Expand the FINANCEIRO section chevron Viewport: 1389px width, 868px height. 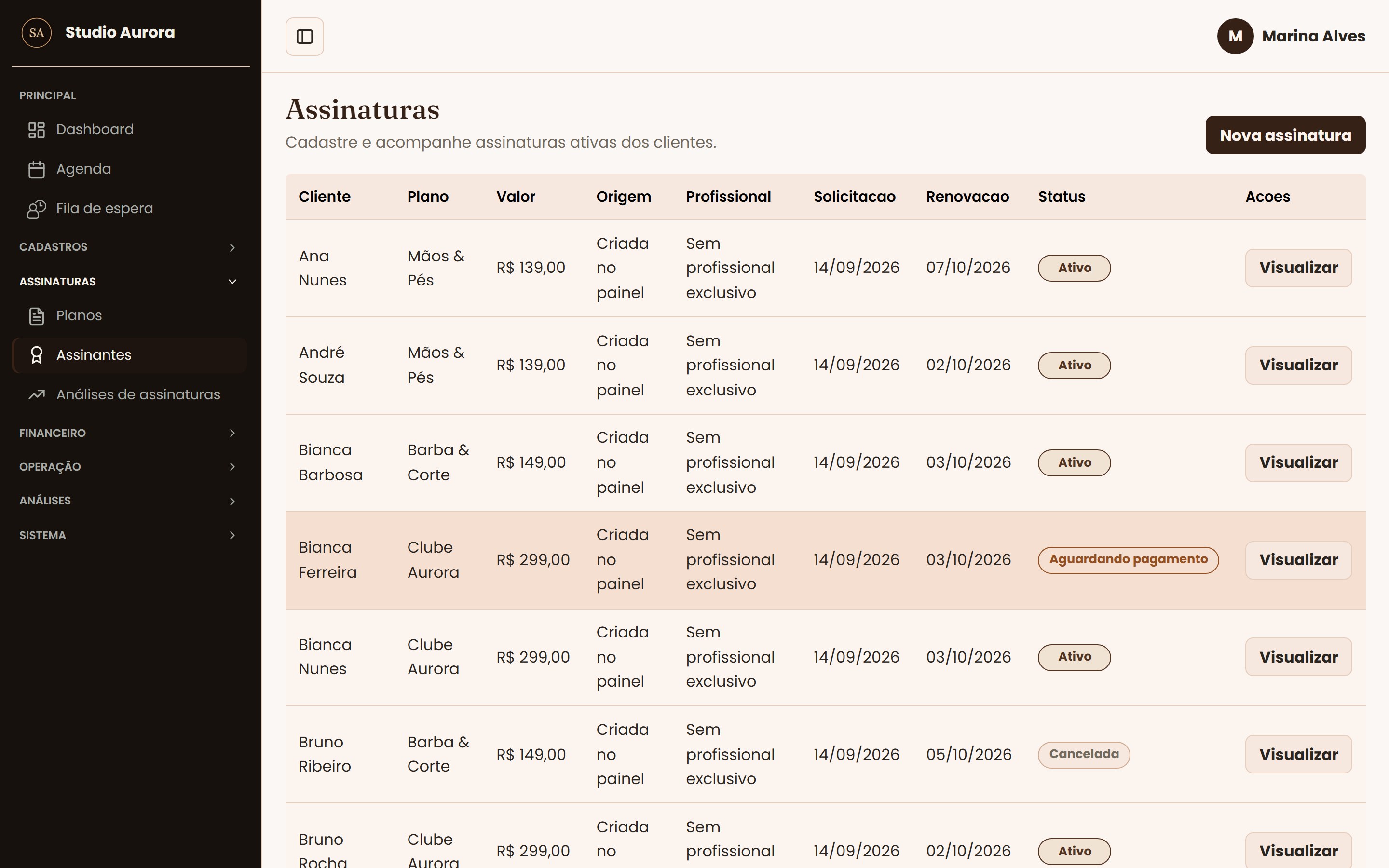(x=232, y=433)
